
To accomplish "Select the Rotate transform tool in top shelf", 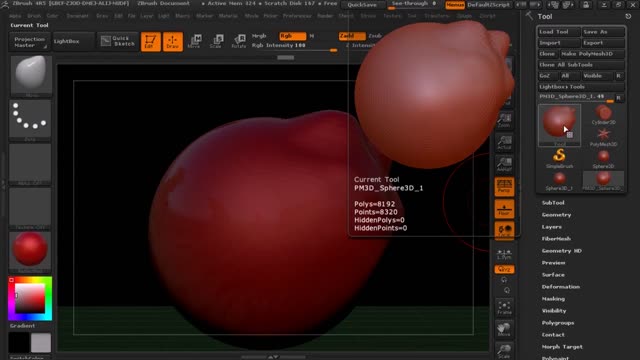I will pos(239,42).
